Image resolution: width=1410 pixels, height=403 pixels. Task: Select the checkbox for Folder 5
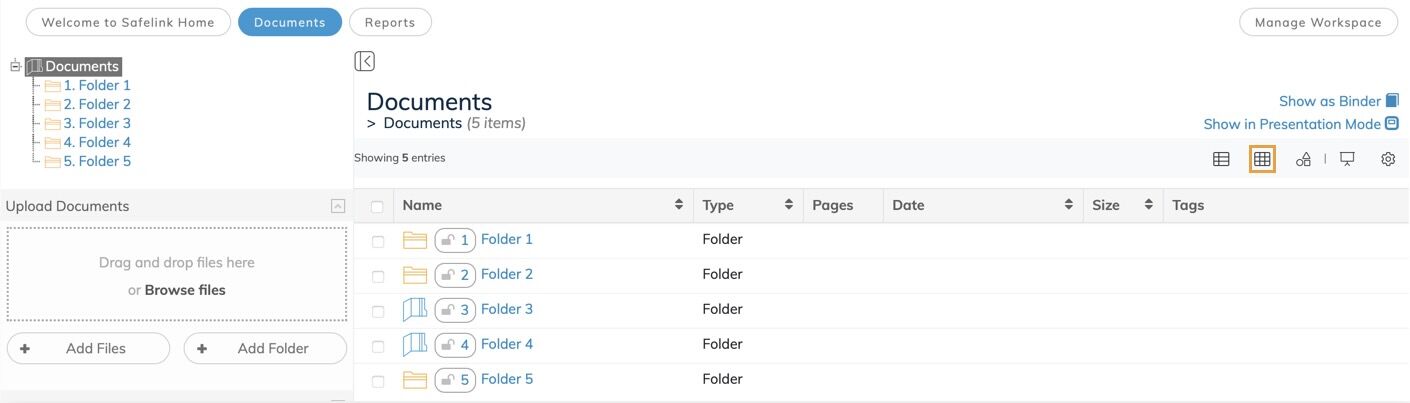pyautogui.click(x=378, y=381)
